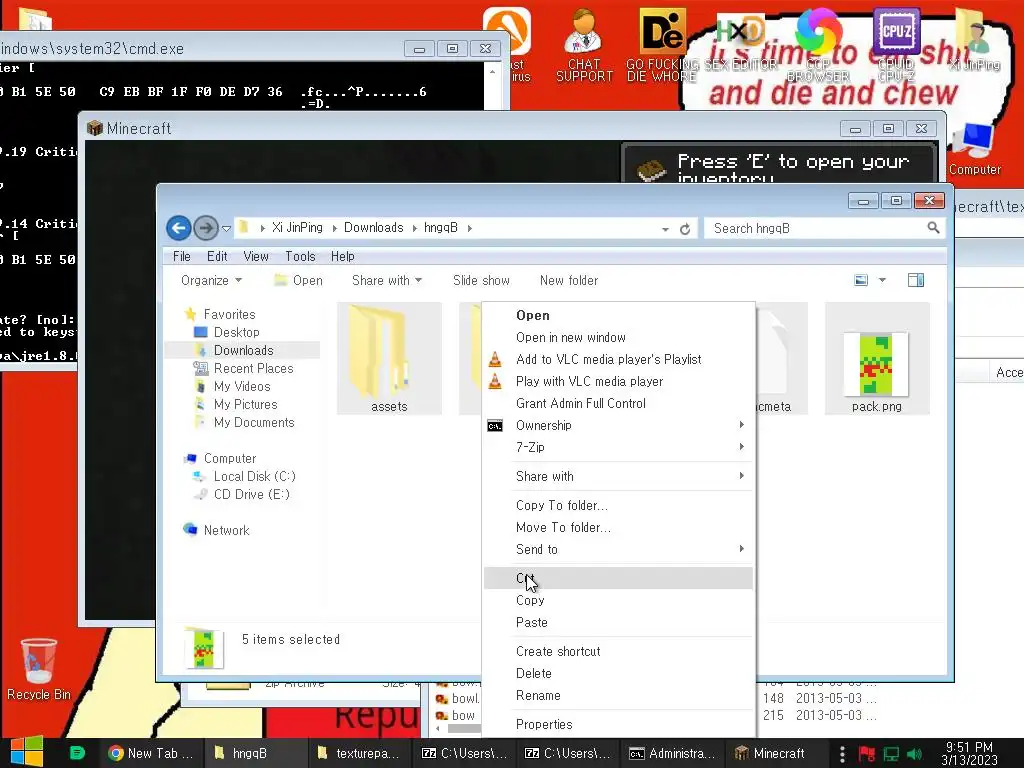Select Recent Places in the navigation pane
1024x768 pixels.
click(x=253, y=368)
